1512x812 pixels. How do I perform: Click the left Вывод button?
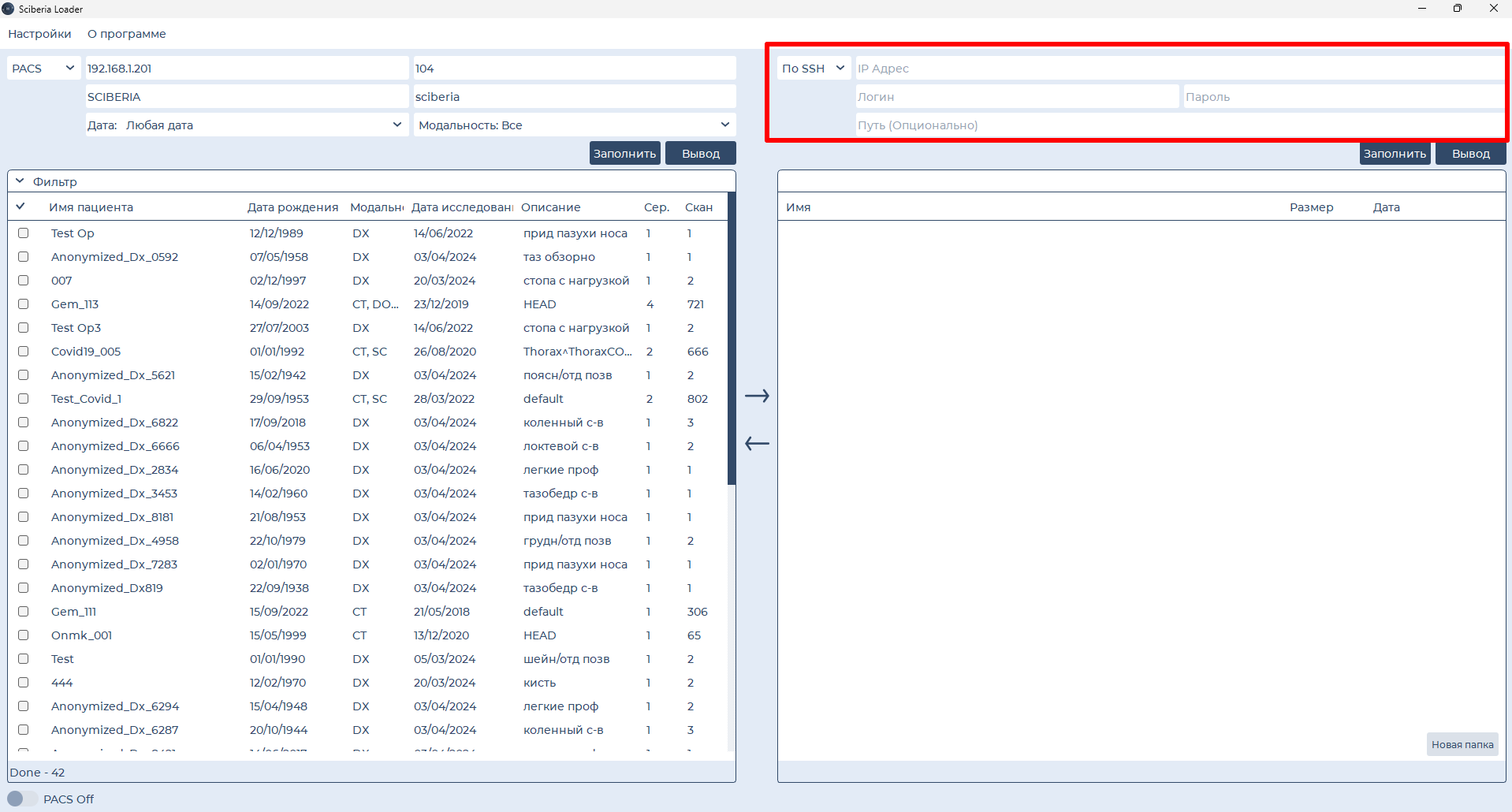pos(701,153)
